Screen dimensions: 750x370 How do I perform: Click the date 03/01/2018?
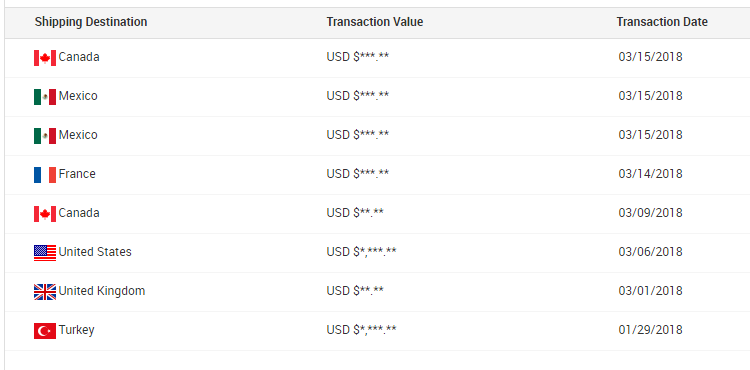[x=651, y=291]
